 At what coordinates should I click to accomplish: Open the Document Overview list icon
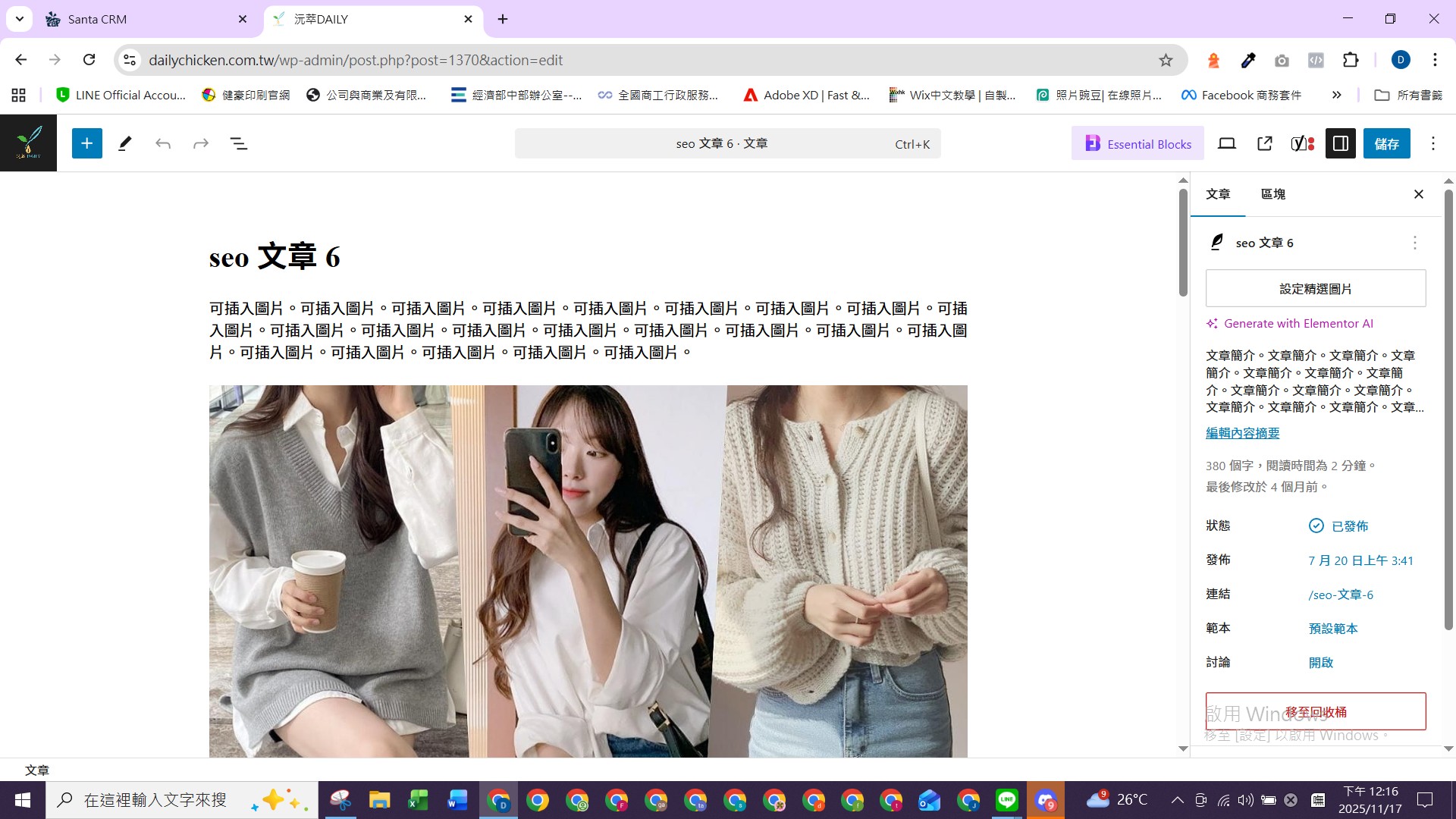[239, 143]
